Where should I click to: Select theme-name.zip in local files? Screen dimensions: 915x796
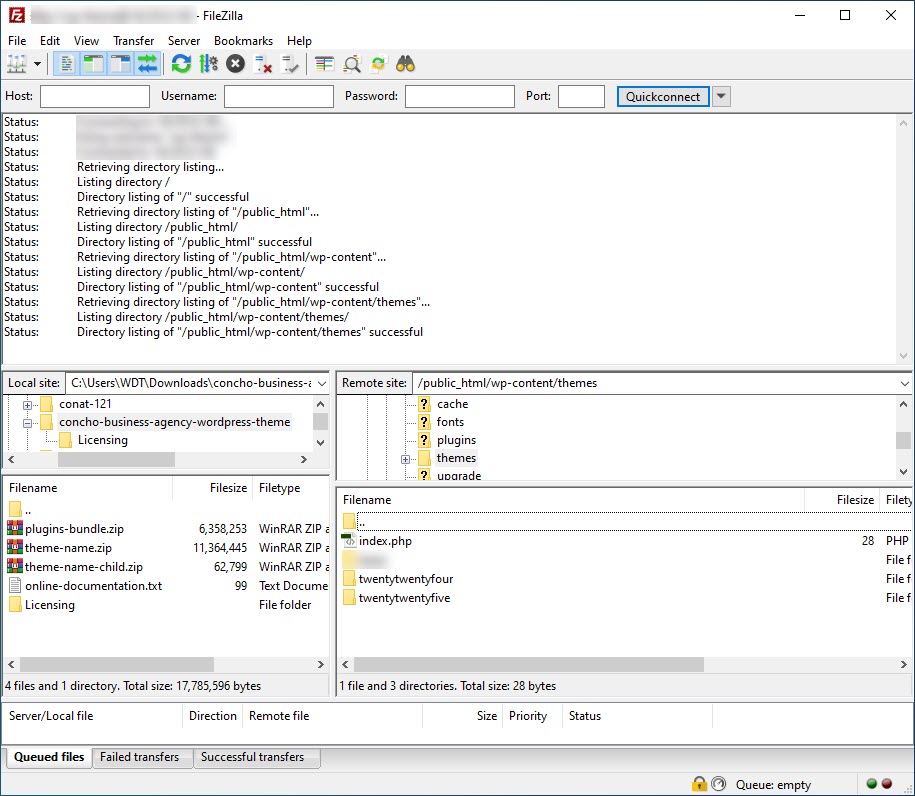pyautogui.click(x=68, y=548)
